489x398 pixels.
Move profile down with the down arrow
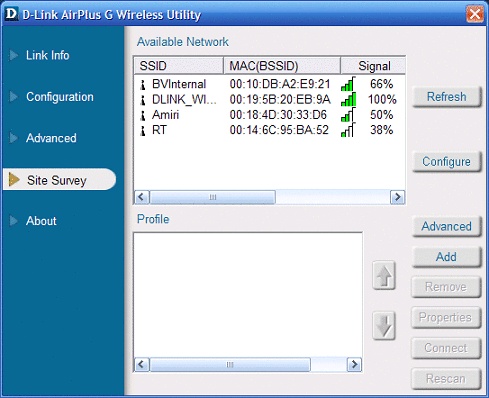tap(384, 326)
